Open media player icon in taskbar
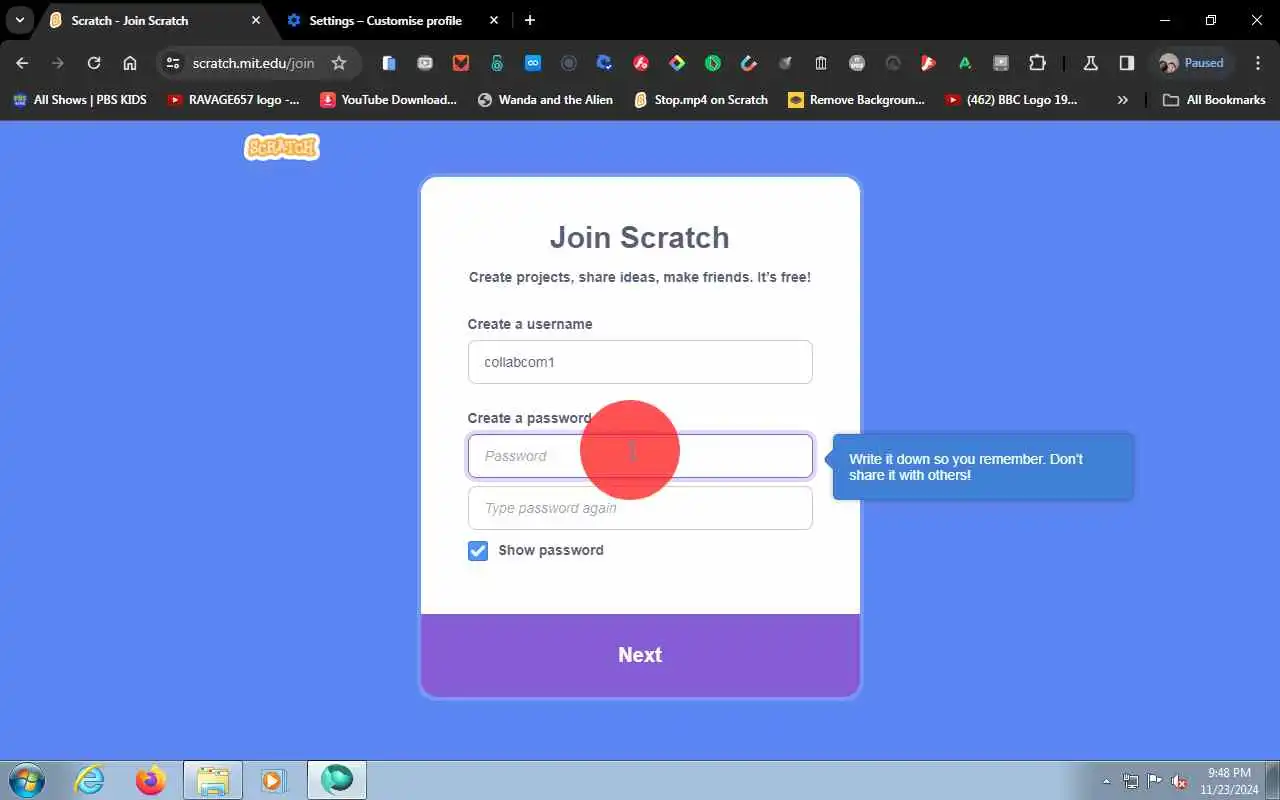 pos(274,780)
